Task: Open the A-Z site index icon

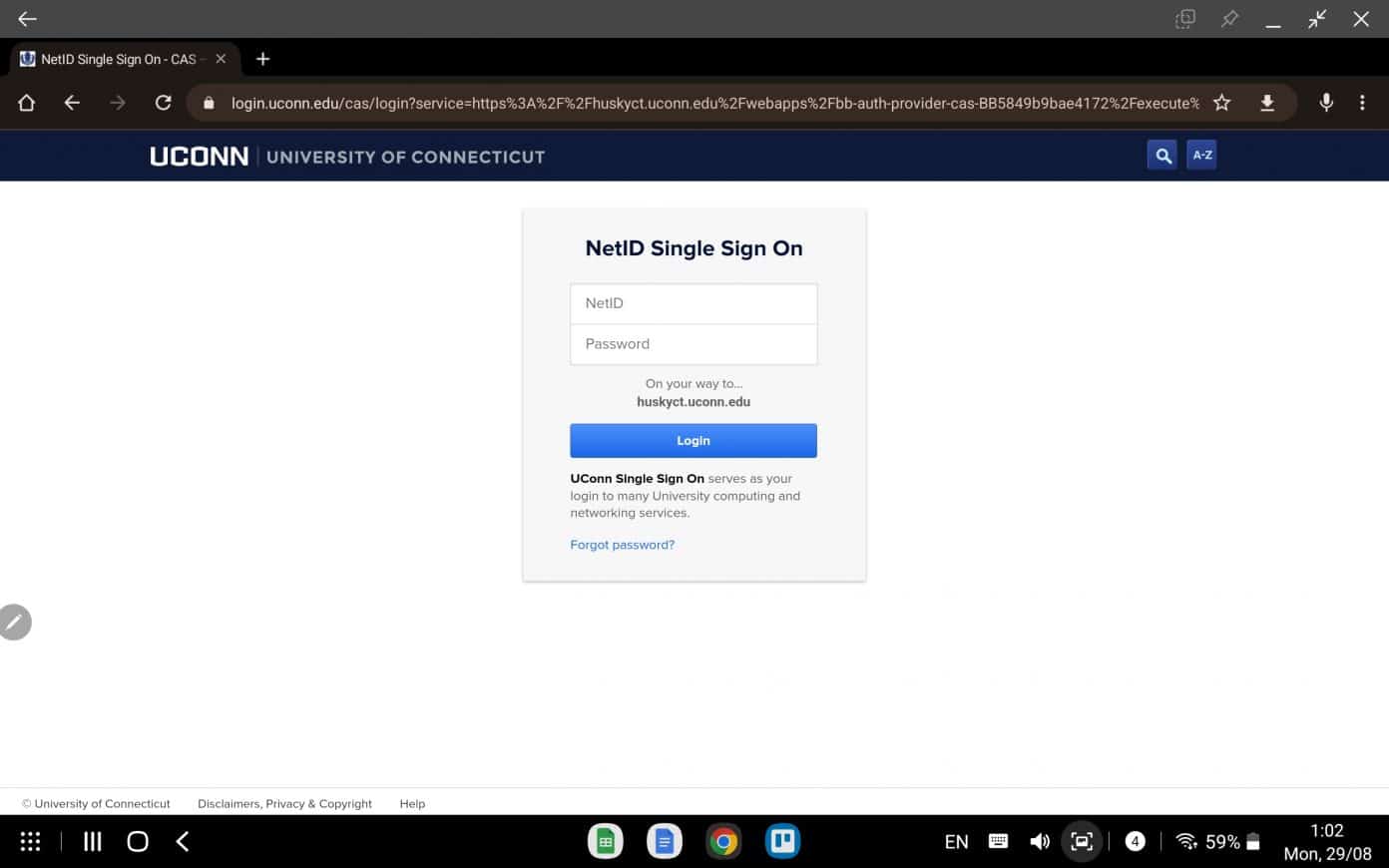Action: tap(1201, 154)
